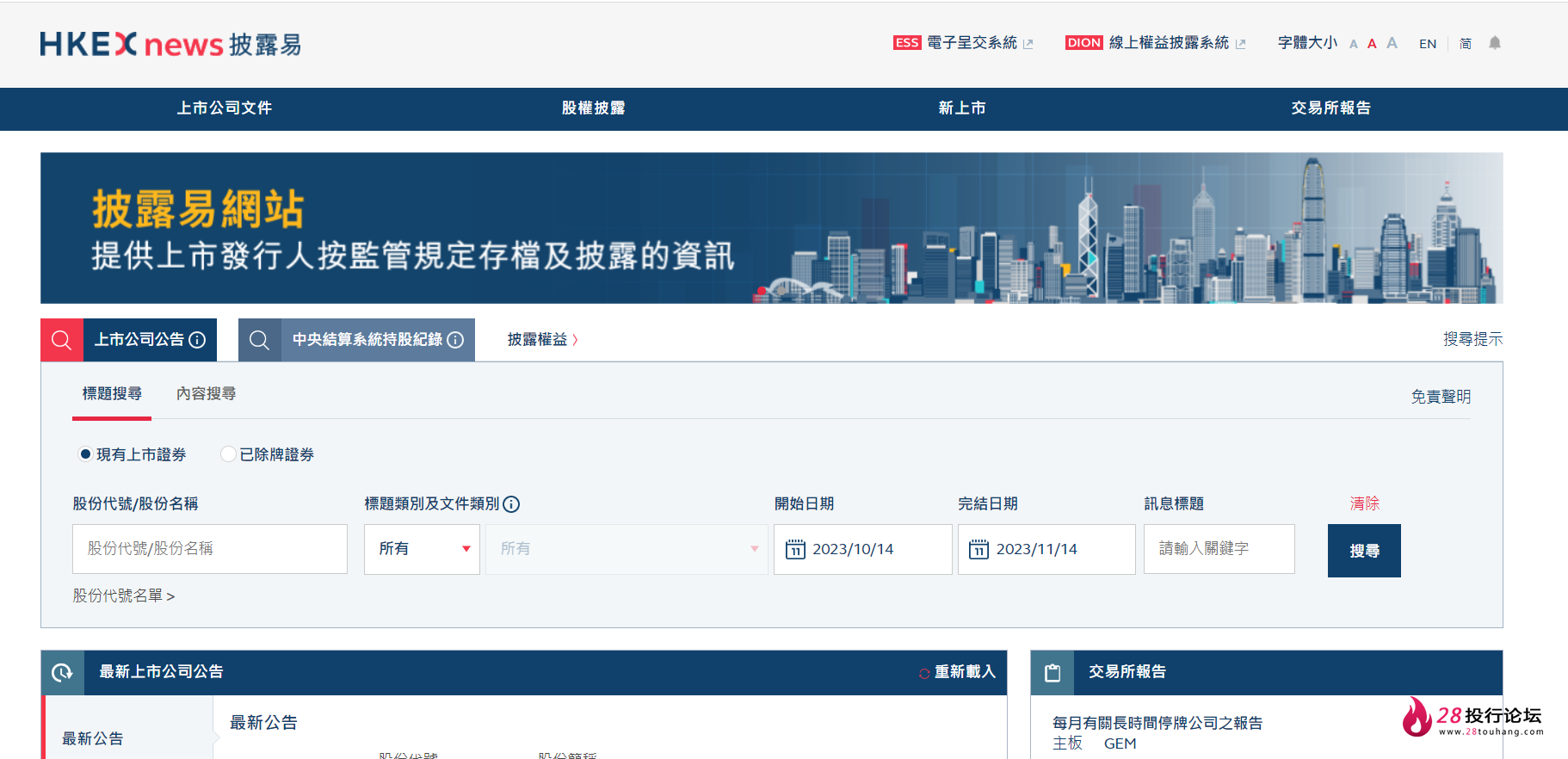1568x759 pixels.
Task: Choose the largest font size A
Action: [x=1392, y=43]
